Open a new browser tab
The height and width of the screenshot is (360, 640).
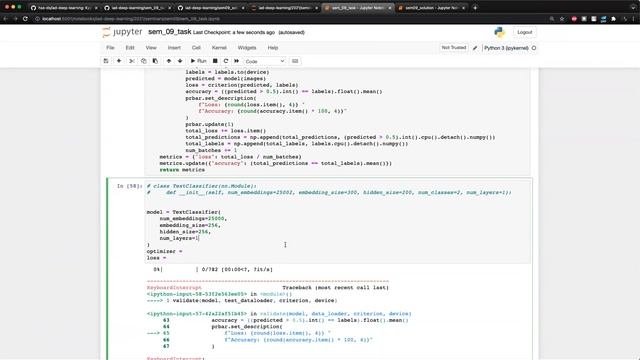(x=475, y=8)
